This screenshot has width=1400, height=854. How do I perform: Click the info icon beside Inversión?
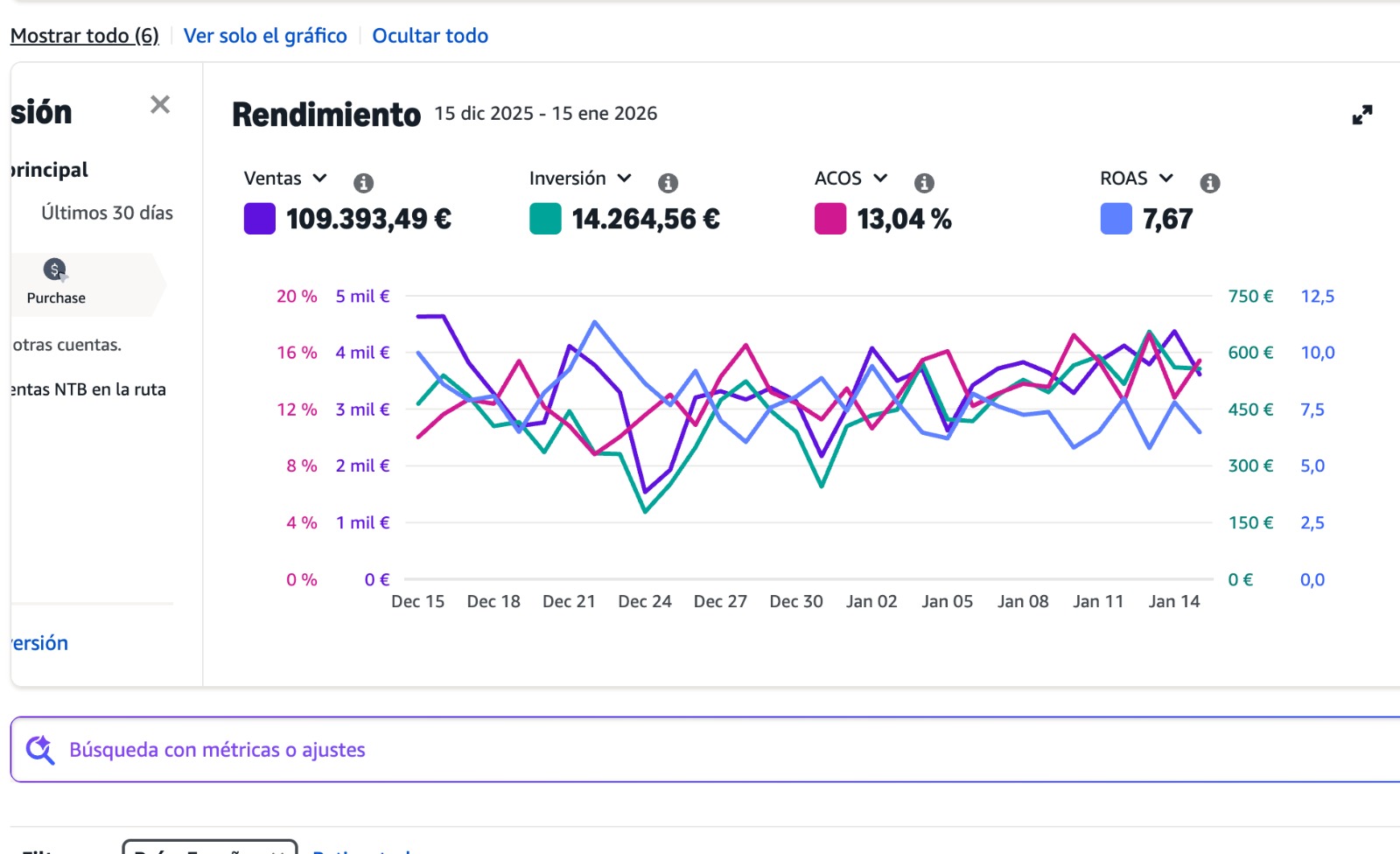[668, 183]
